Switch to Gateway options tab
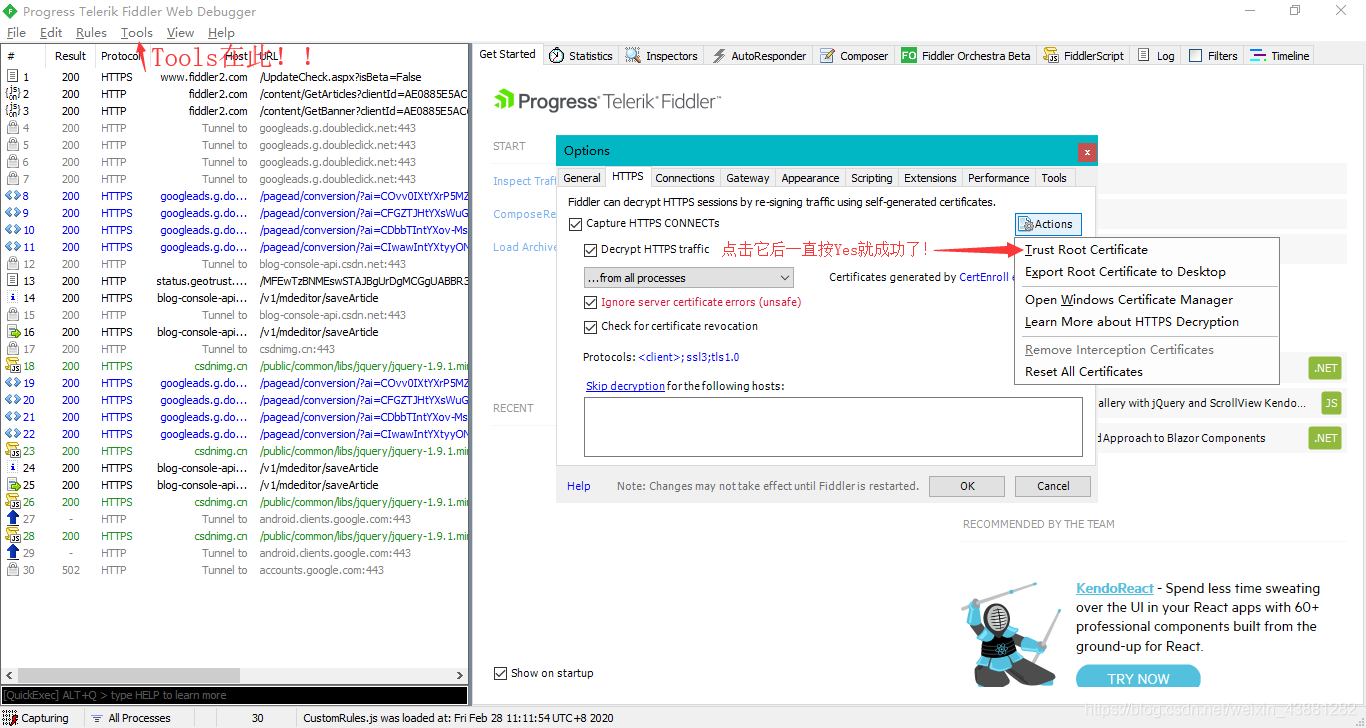Viewport: 1366px width, 728px height. (748, 178)
